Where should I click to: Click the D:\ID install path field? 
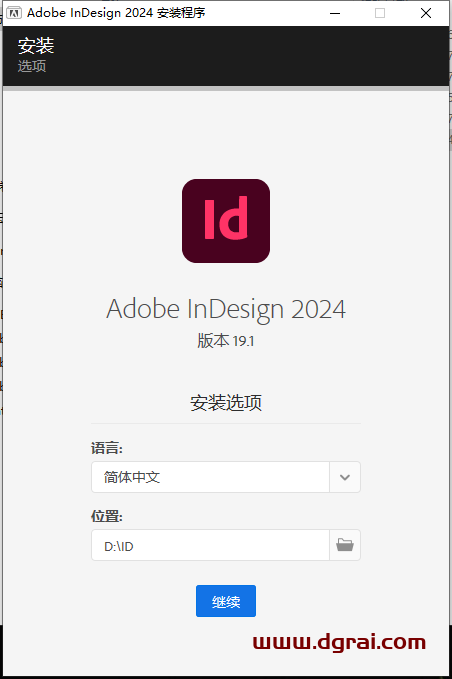click(x=210, y=545)
